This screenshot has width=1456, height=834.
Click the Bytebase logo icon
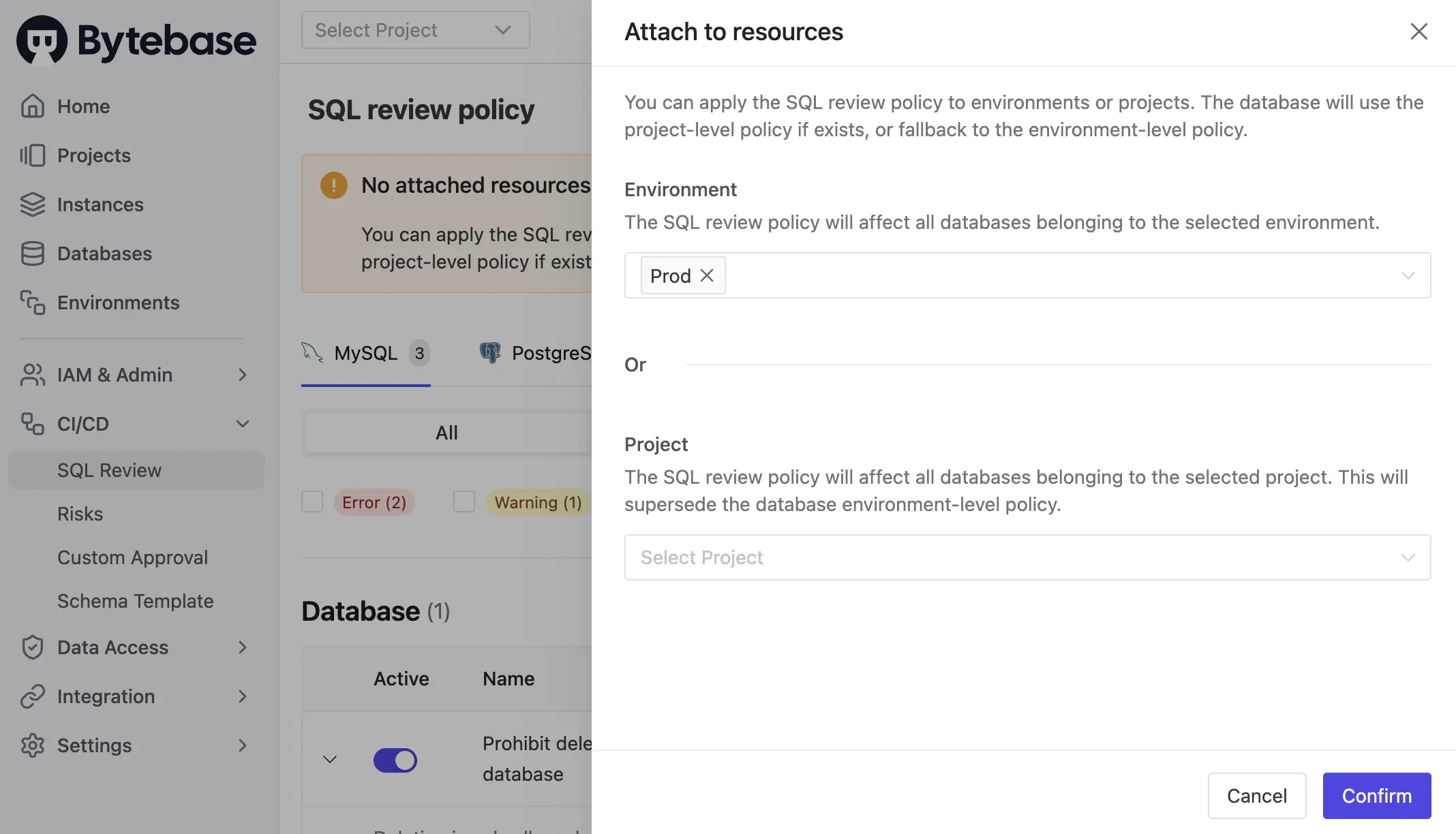click(42, 40)
